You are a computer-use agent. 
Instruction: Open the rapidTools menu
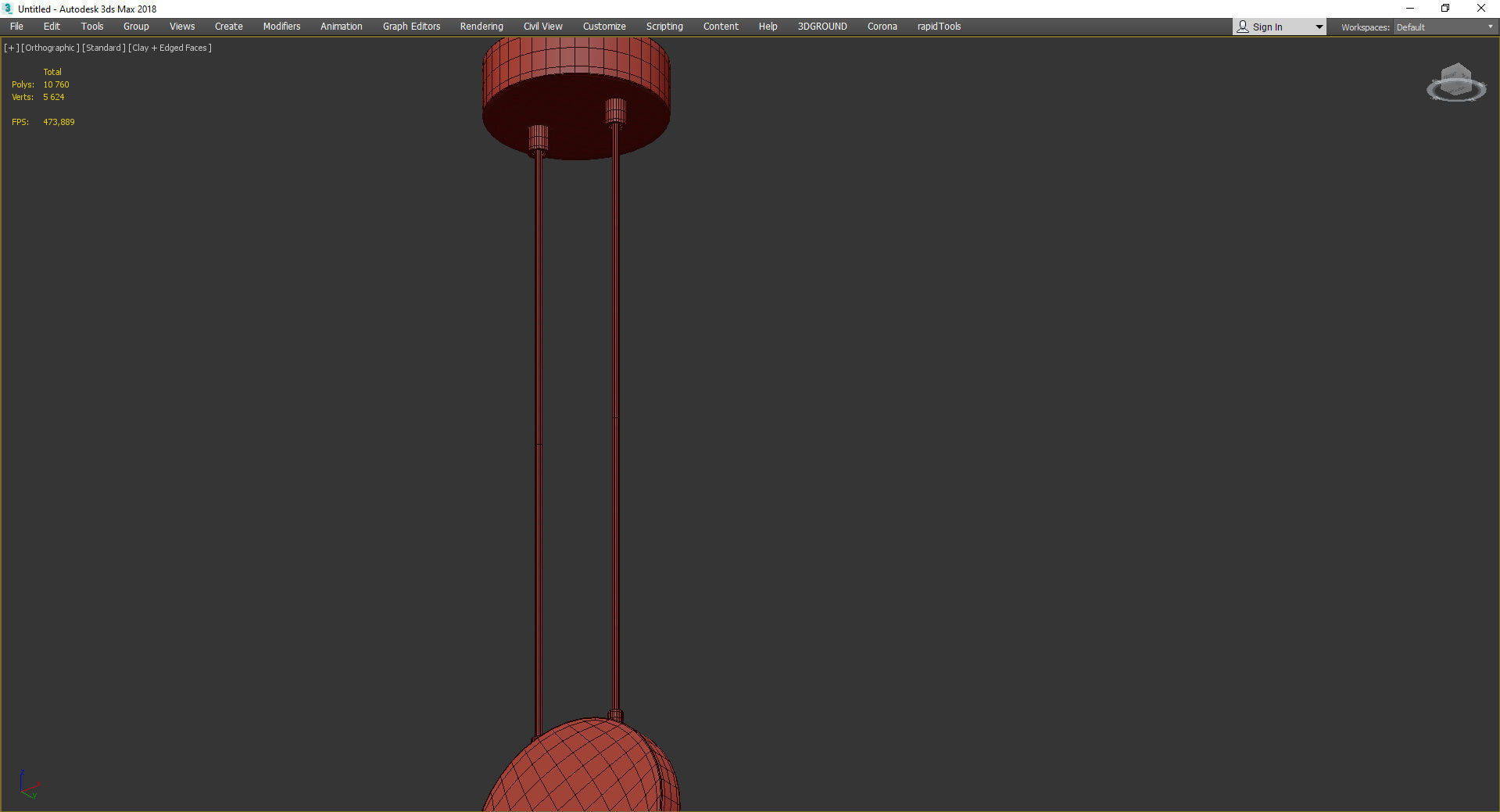(939, 27)
